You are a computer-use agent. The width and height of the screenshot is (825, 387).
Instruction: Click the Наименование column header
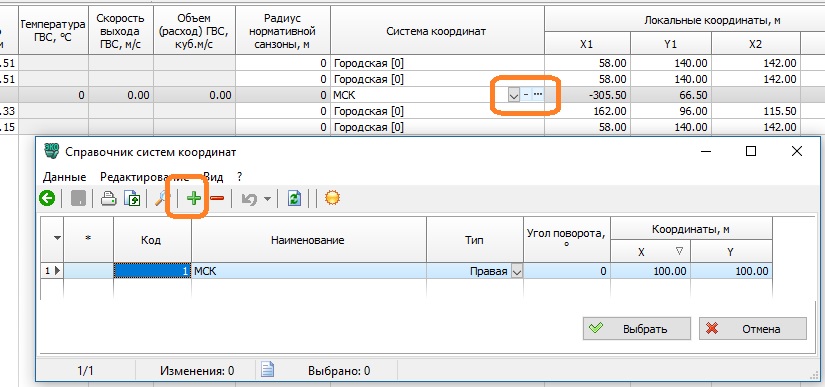pos(309,240)
